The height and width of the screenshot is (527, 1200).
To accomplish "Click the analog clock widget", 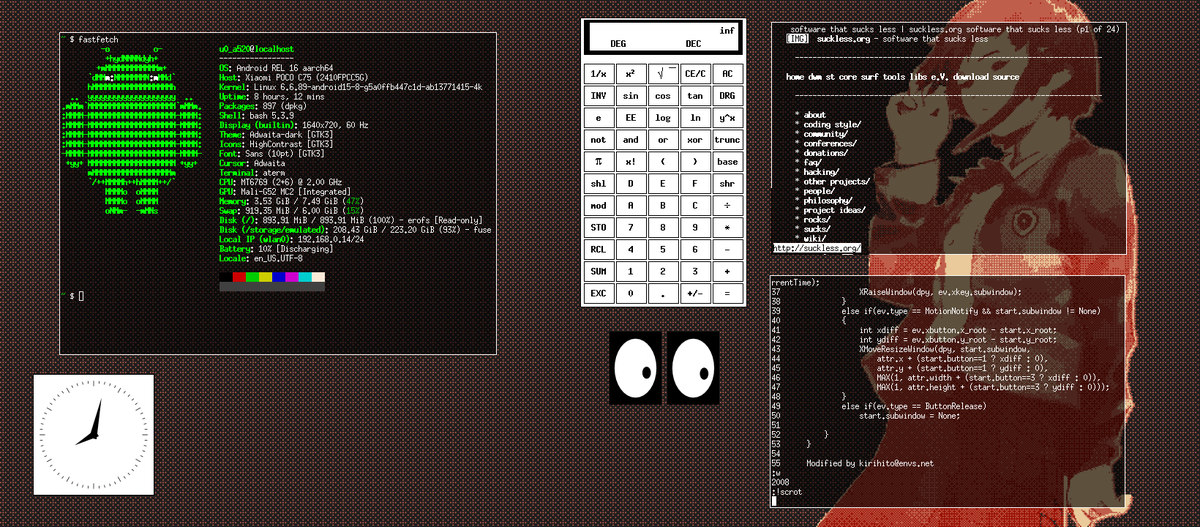I will [93, 434].
